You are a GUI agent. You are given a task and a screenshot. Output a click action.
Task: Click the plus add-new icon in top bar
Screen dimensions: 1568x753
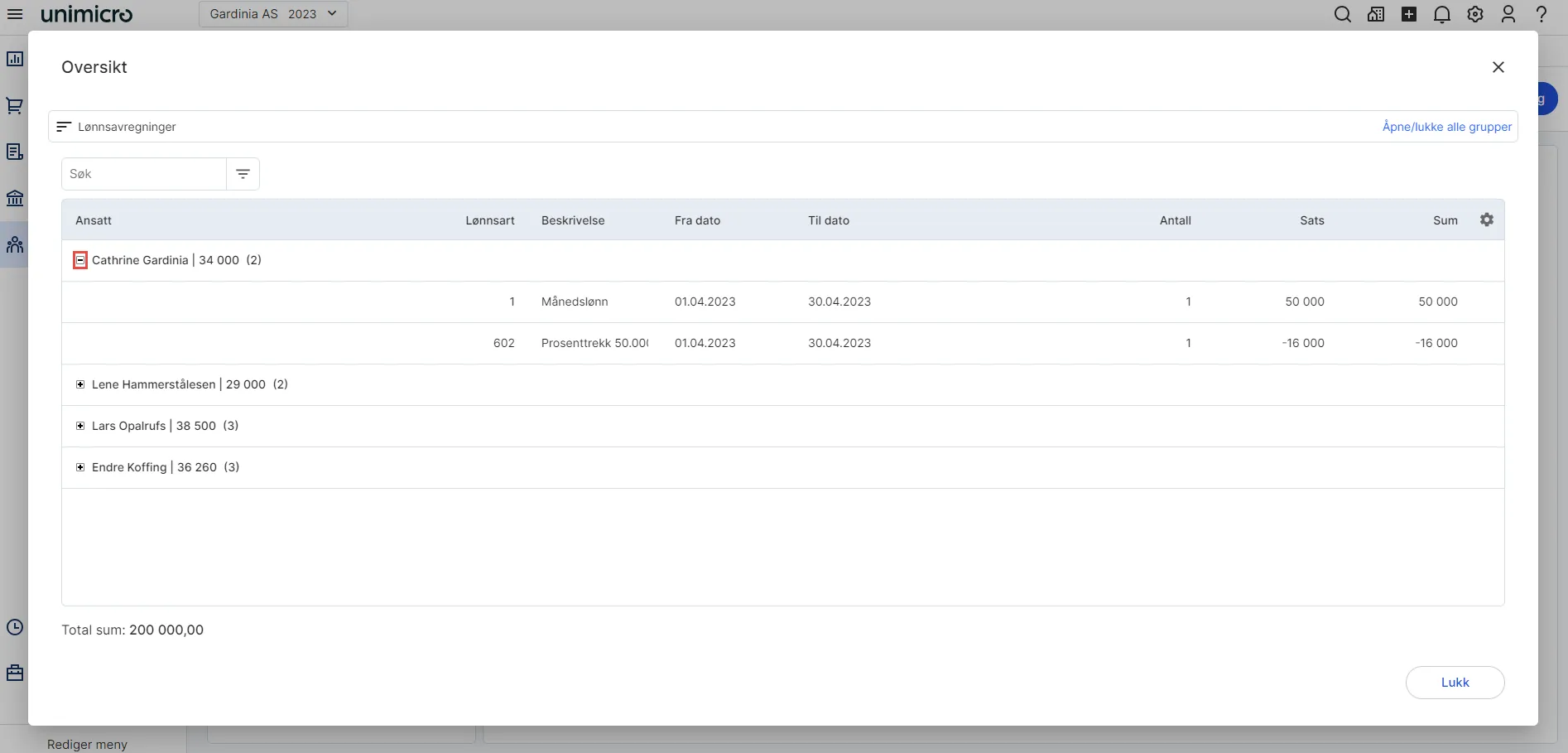(1409, 14)
